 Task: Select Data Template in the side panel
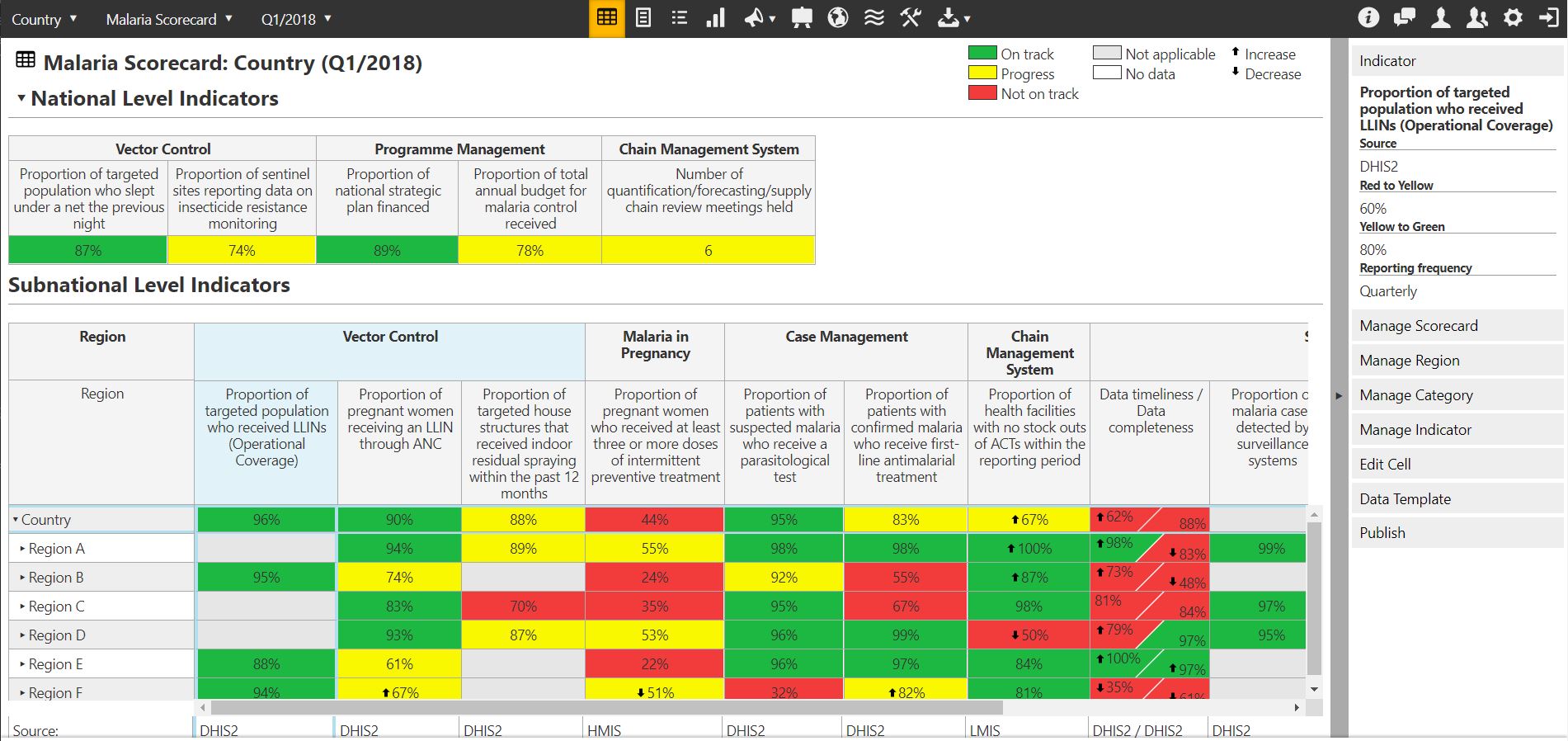[1405, 499]
